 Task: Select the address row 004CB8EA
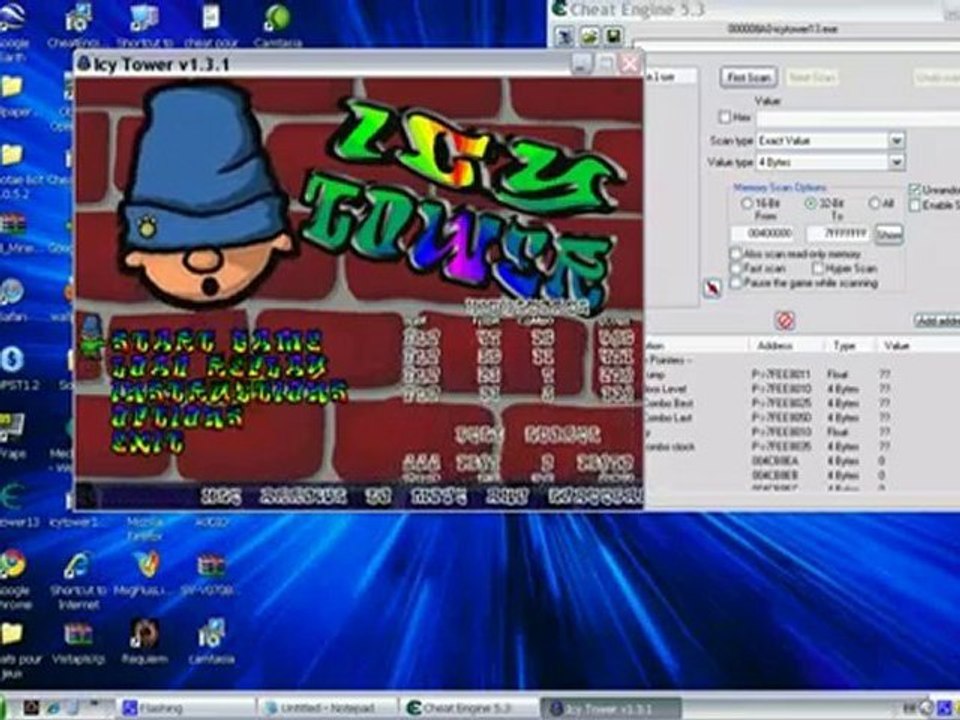tap(802, 461)
